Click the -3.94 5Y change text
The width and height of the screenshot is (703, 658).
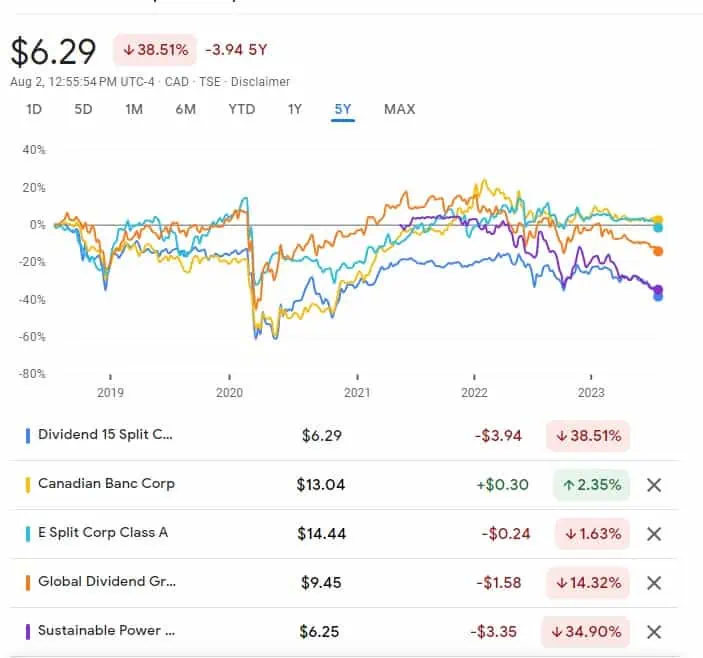tap(236, 50)
